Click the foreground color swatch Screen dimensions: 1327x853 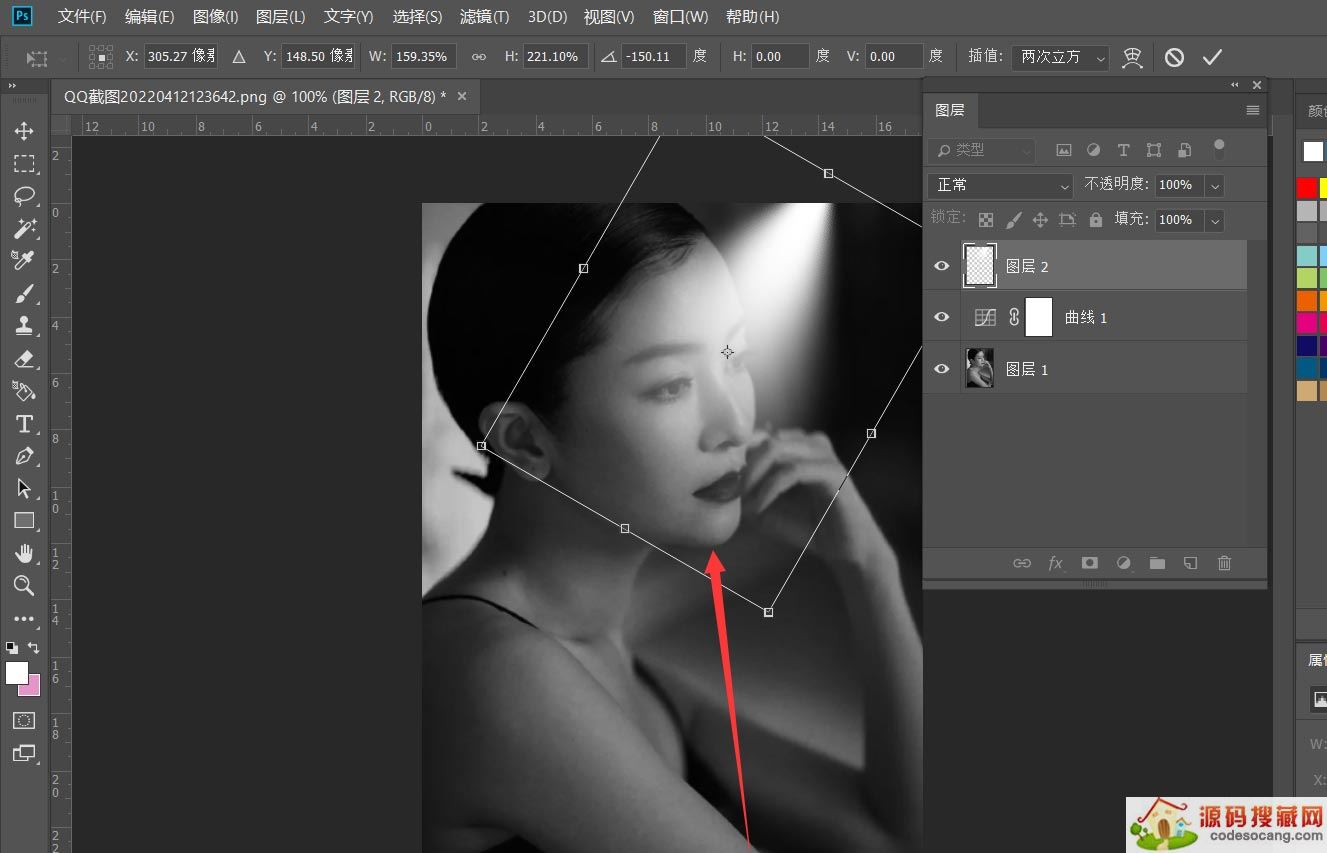point(16,673)
